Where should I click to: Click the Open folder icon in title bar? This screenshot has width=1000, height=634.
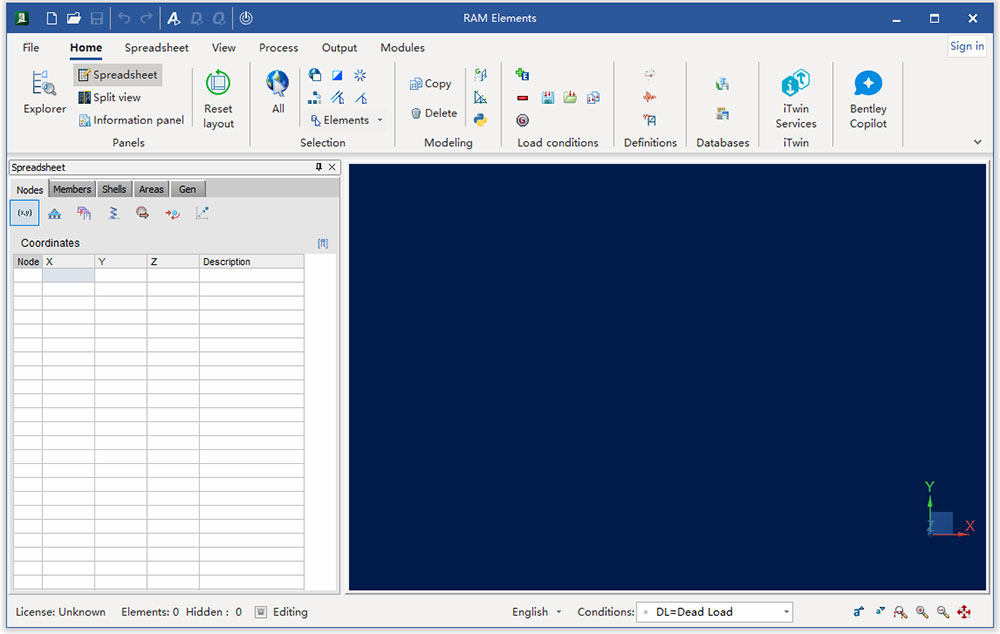click(x=74, y=18)
